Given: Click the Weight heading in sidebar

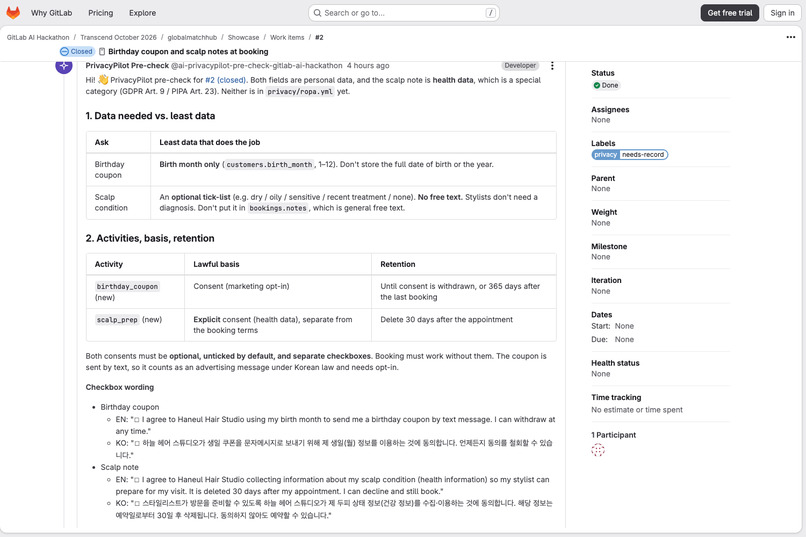Looking at the screenshot, I should pyautogui.click(x=604, y=212).
